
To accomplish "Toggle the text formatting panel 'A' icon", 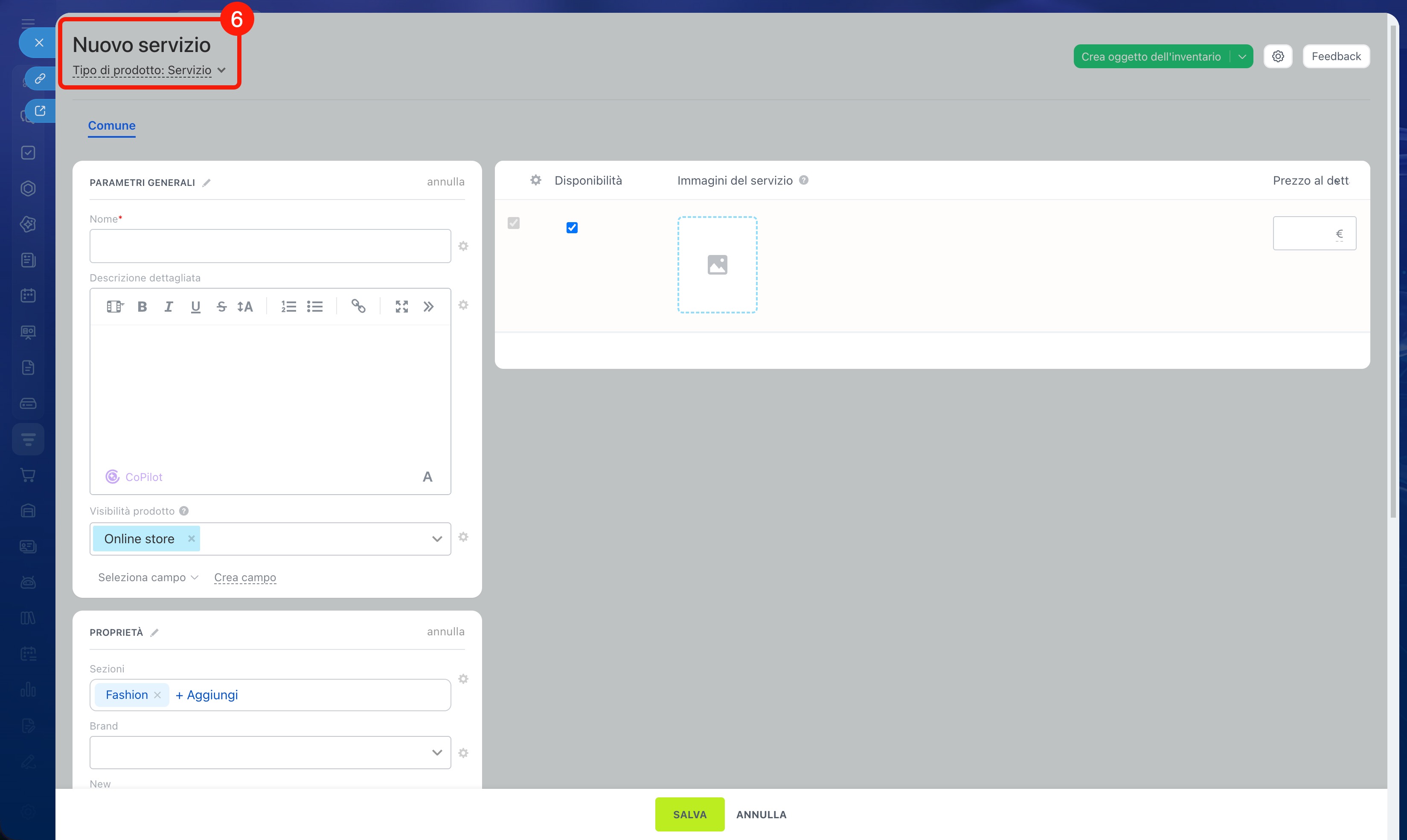I will point(427,477).
